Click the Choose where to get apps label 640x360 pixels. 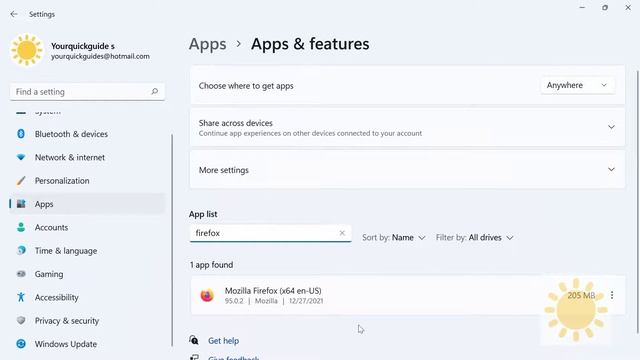click(246, 86)
